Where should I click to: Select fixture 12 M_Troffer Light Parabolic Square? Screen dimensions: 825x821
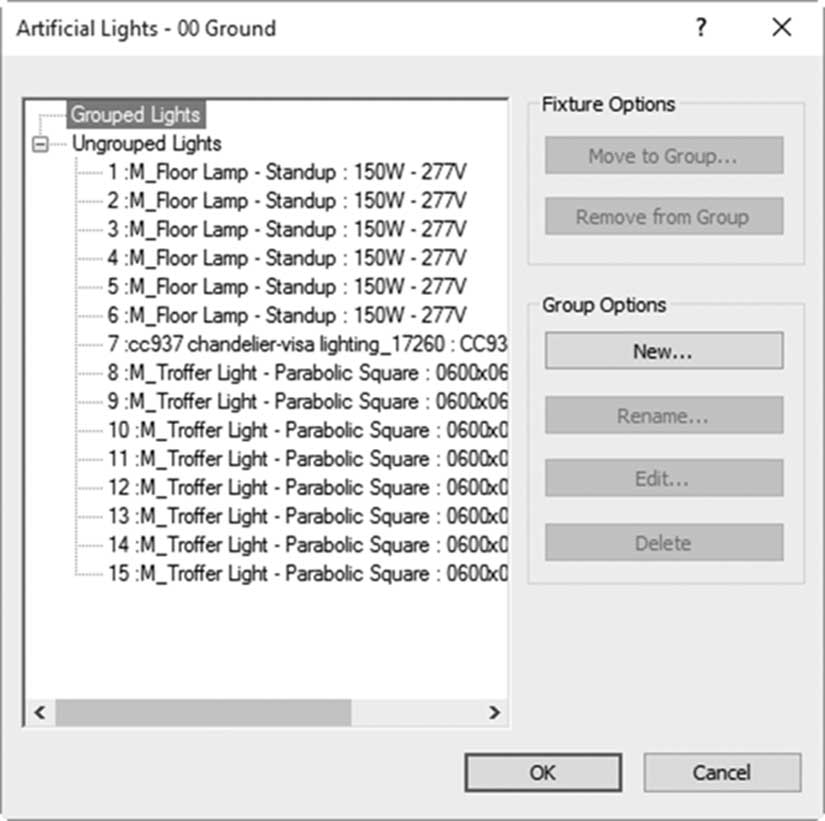point(307,487)
